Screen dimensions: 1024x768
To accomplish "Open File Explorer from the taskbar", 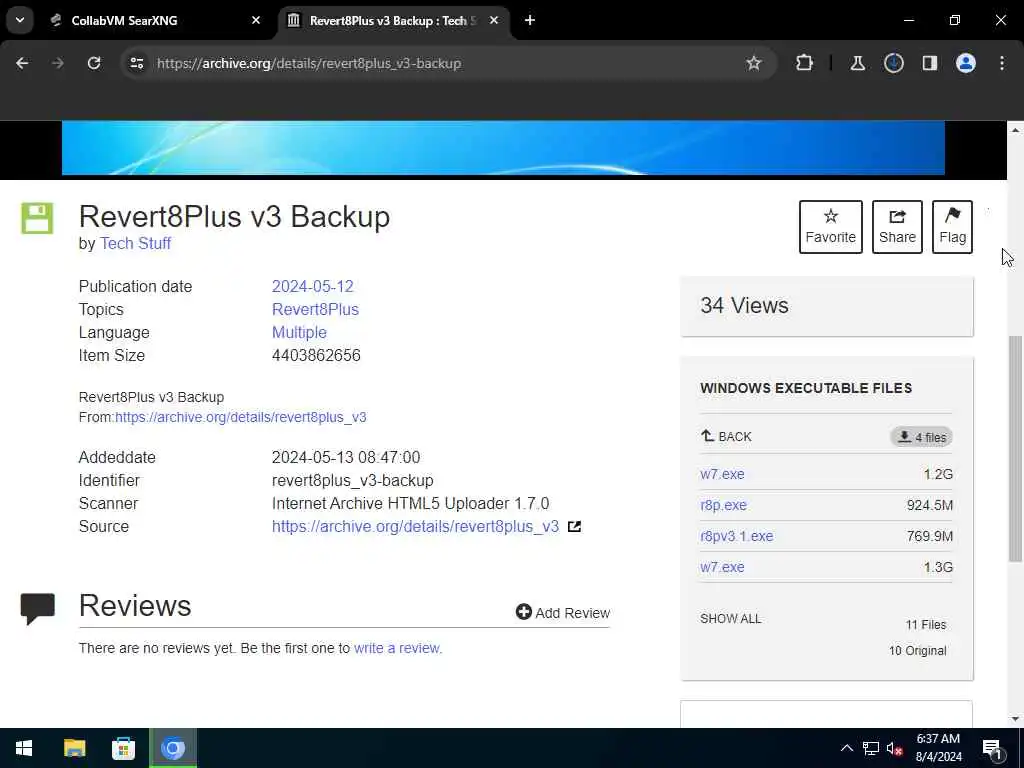I will 74,748.
